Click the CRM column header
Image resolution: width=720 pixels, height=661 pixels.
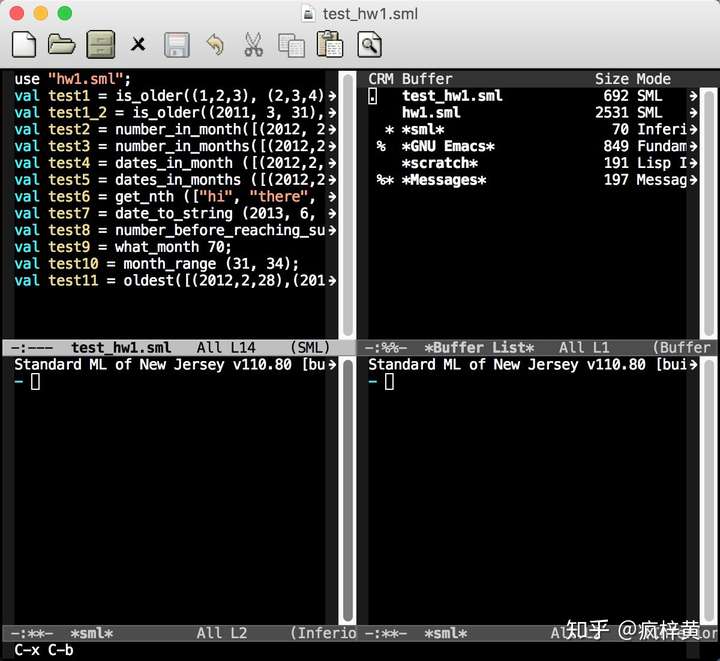point(381,79)
